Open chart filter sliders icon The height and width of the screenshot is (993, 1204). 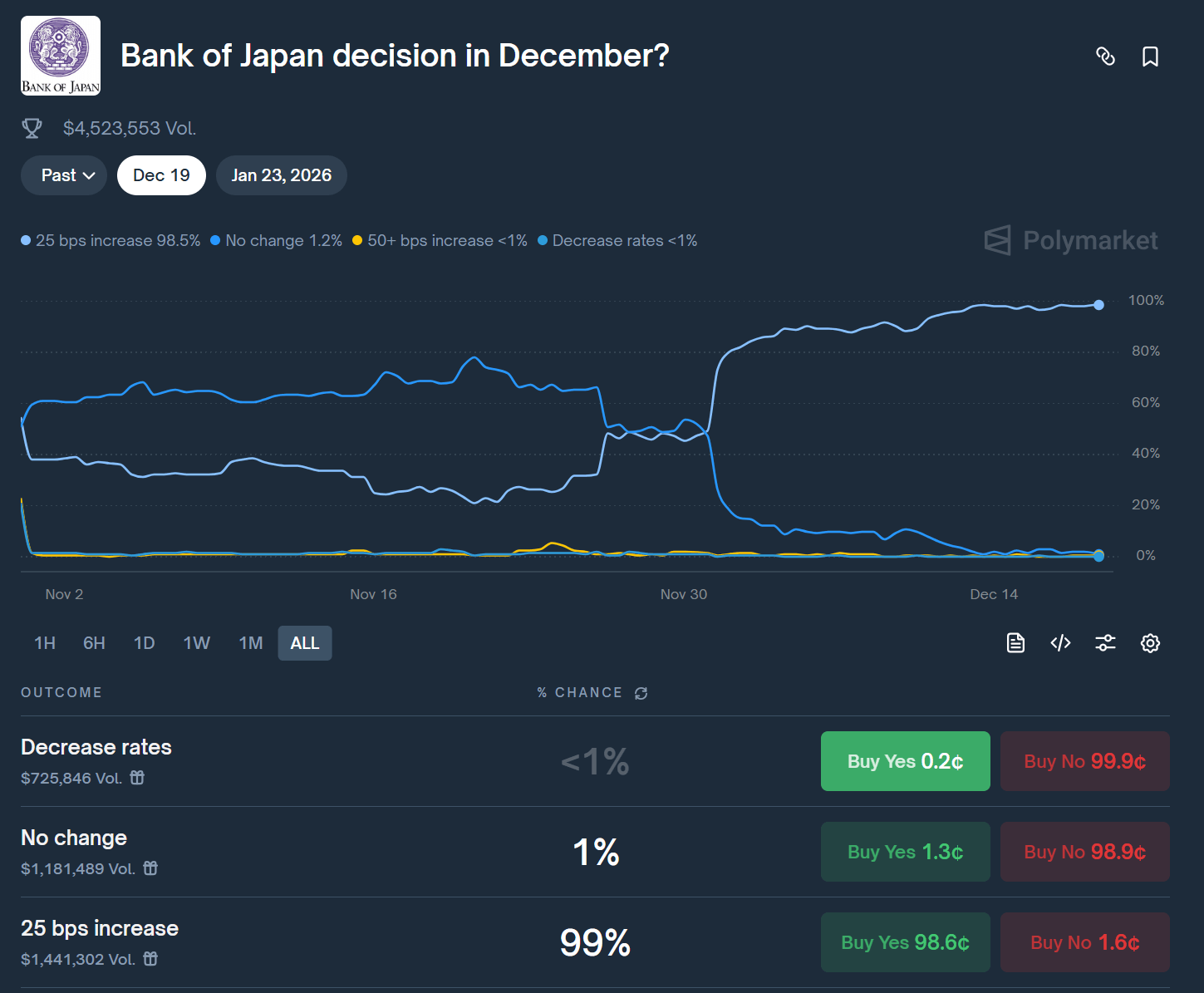1105,643
